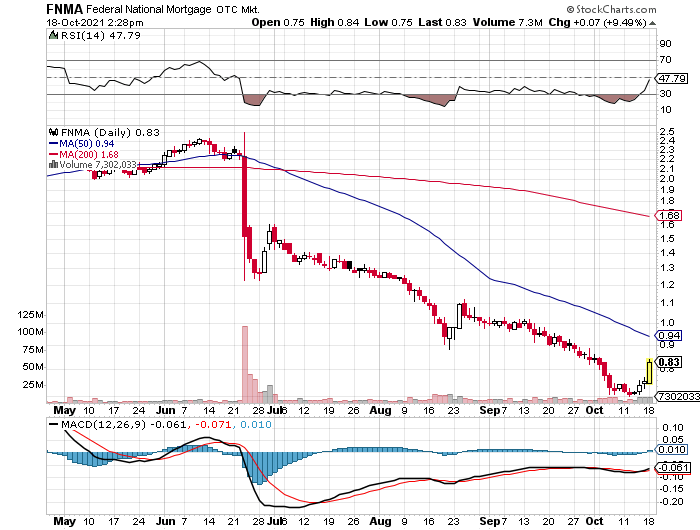
Task: Click the 0.83 last price tag
Action: (669, 362)
